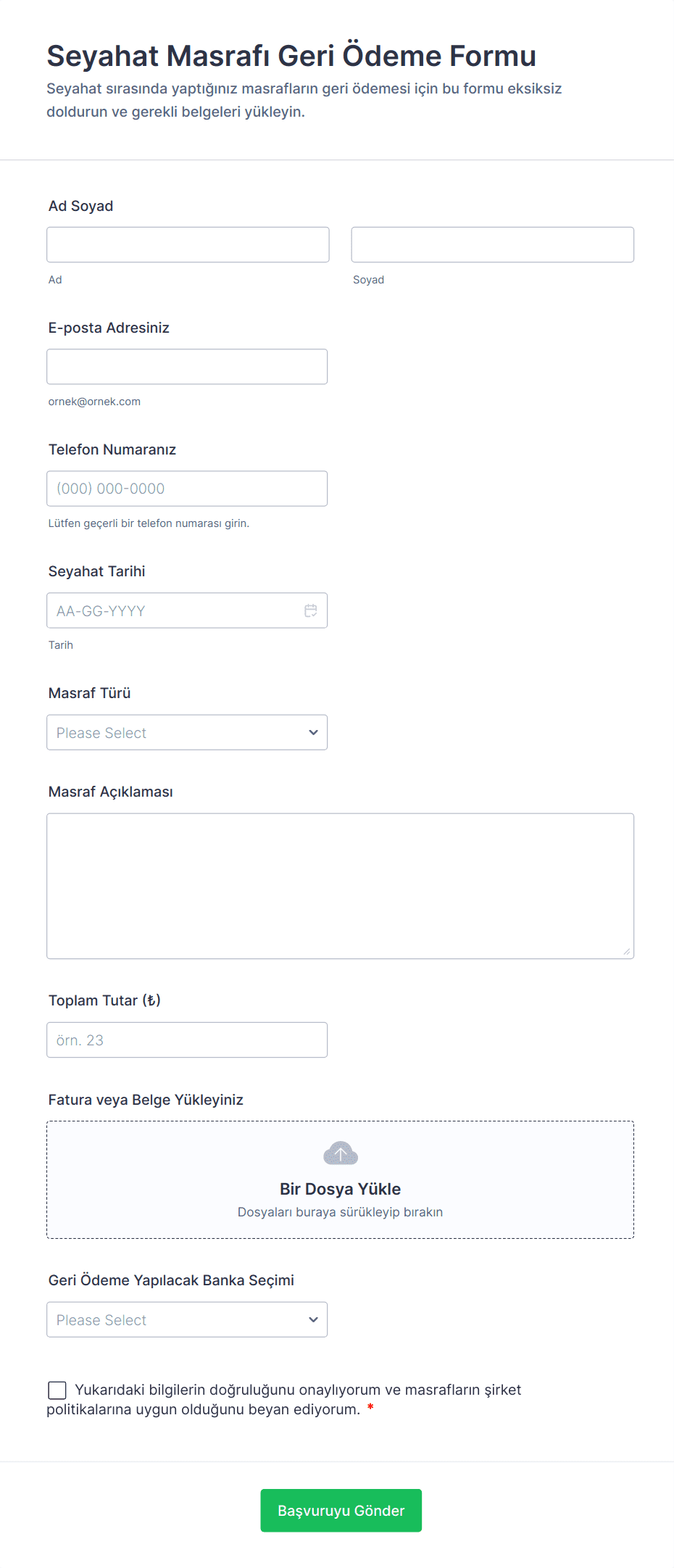Screen dimensions: 674x1568
Task: Check the confirmation checkbox for doğruluğunu onaylıyorum
Action: click(57, 1390)
